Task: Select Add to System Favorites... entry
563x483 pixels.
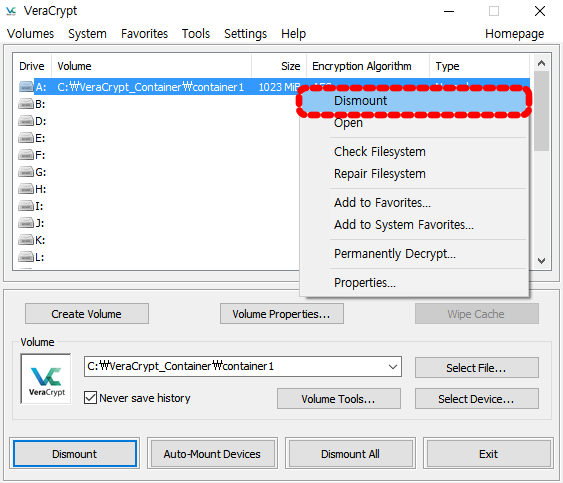Action: [414, 225]
